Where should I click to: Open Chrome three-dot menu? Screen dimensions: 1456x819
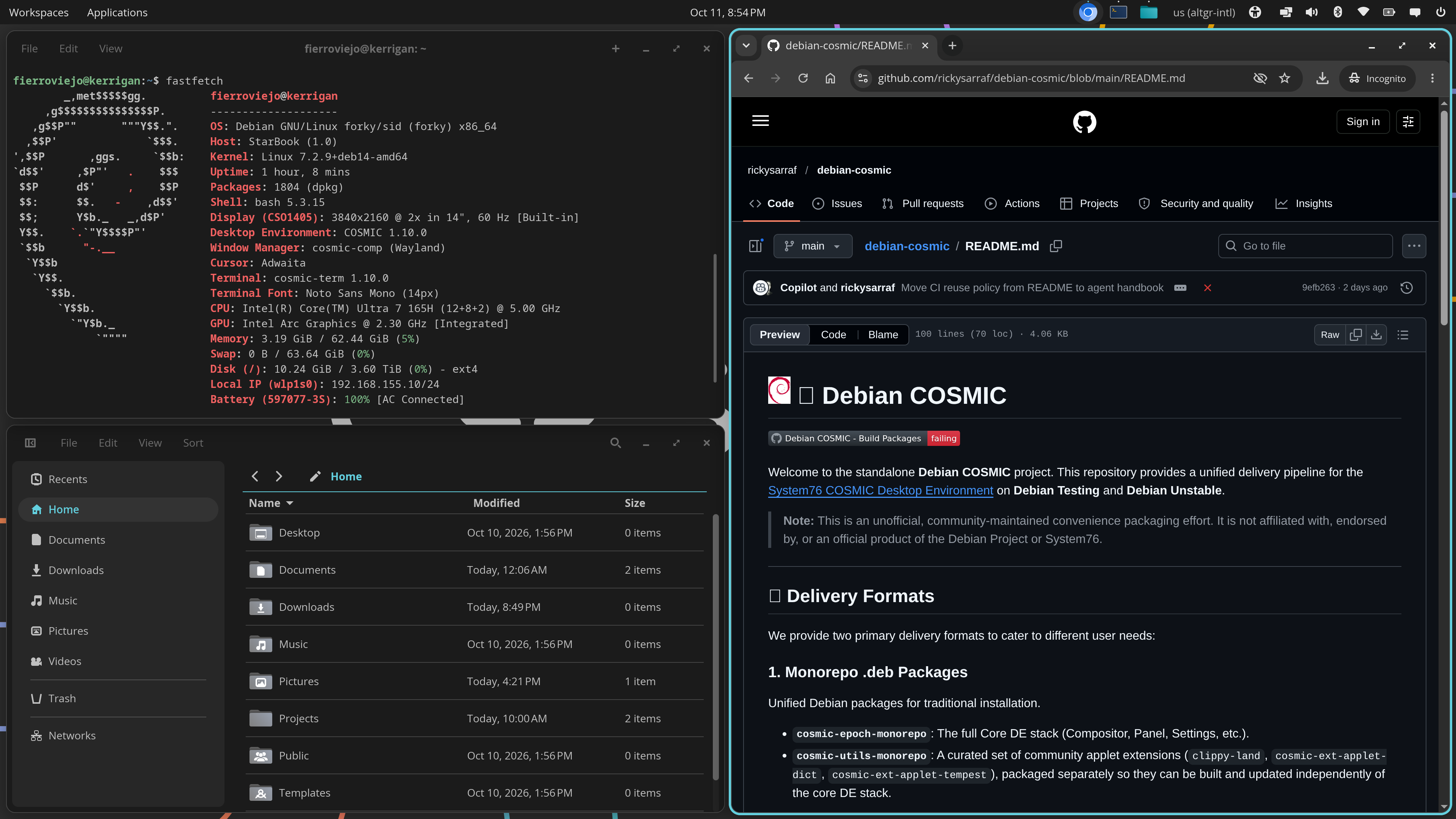pos(1432,78)
